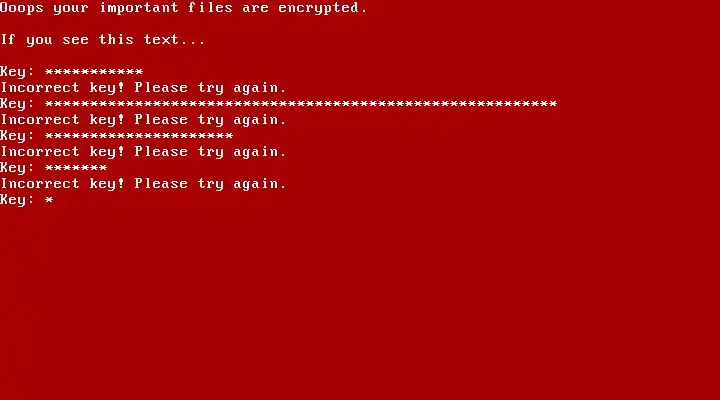Click the last "Incorrect key!" message above active prompt
The width and height of the screenshot is (720, 400).
62,184
